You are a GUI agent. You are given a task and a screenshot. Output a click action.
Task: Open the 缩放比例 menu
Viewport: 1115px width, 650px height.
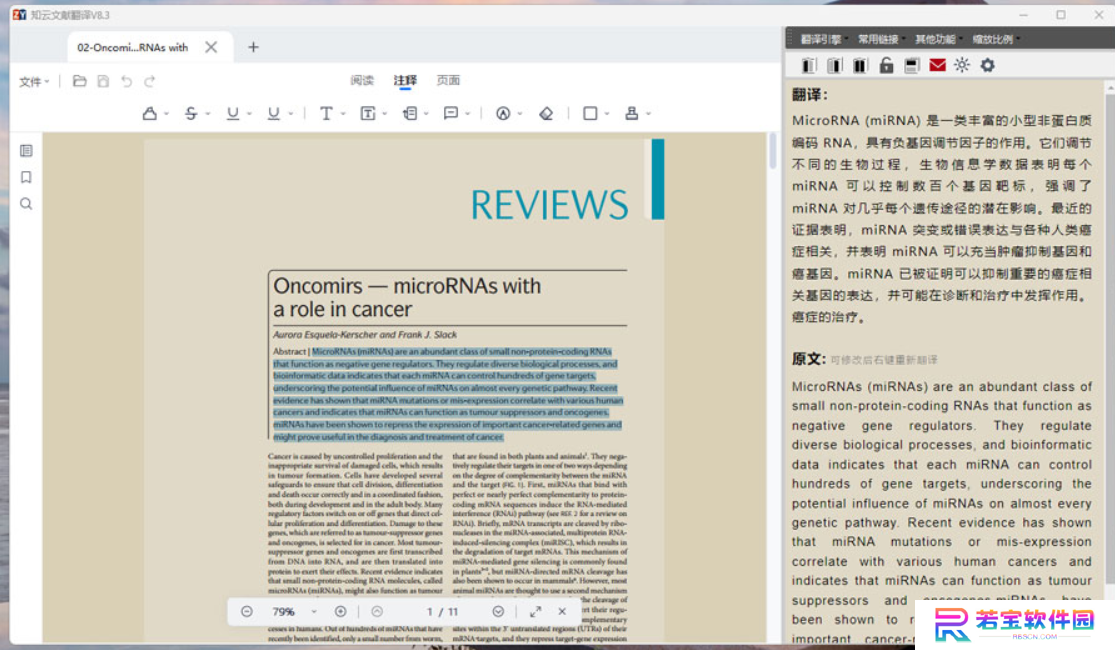(996, 39)
